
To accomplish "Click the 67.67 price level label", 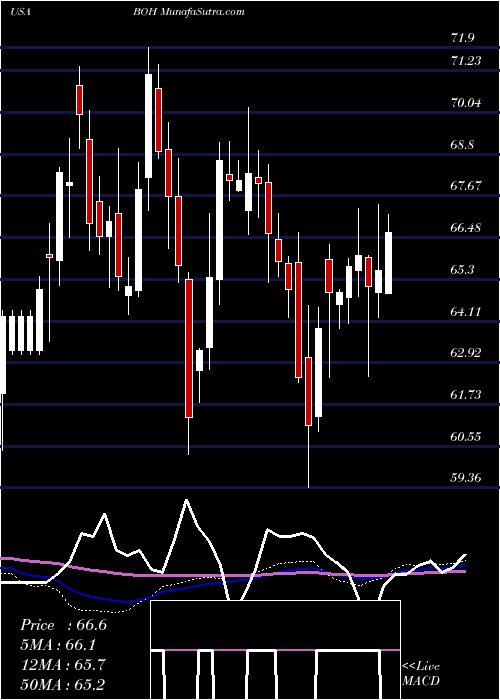I will pos(466,186).
